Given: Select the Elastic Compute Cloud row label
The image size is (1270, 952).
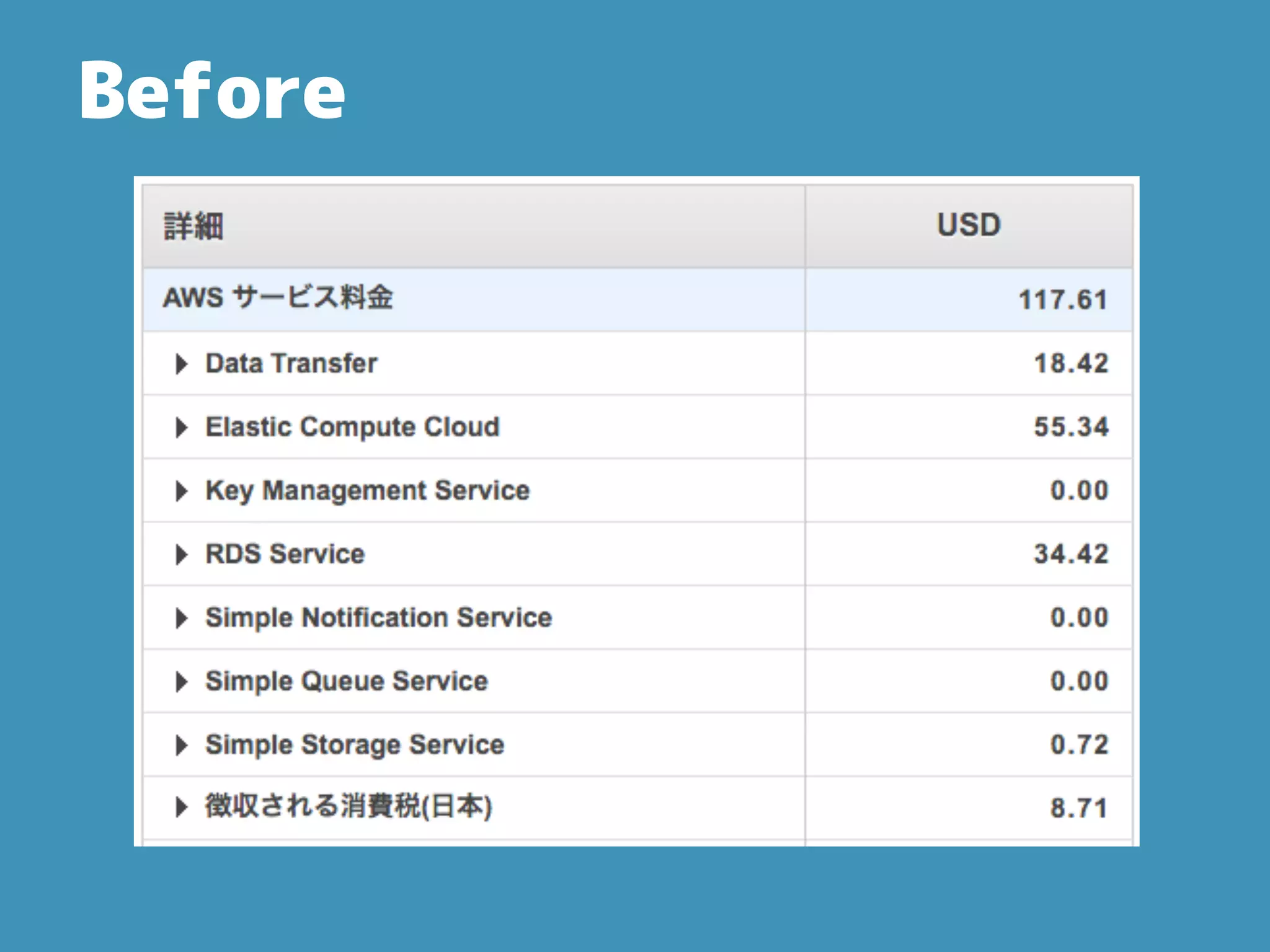Looking at the screenshot, I should (352, 428).
